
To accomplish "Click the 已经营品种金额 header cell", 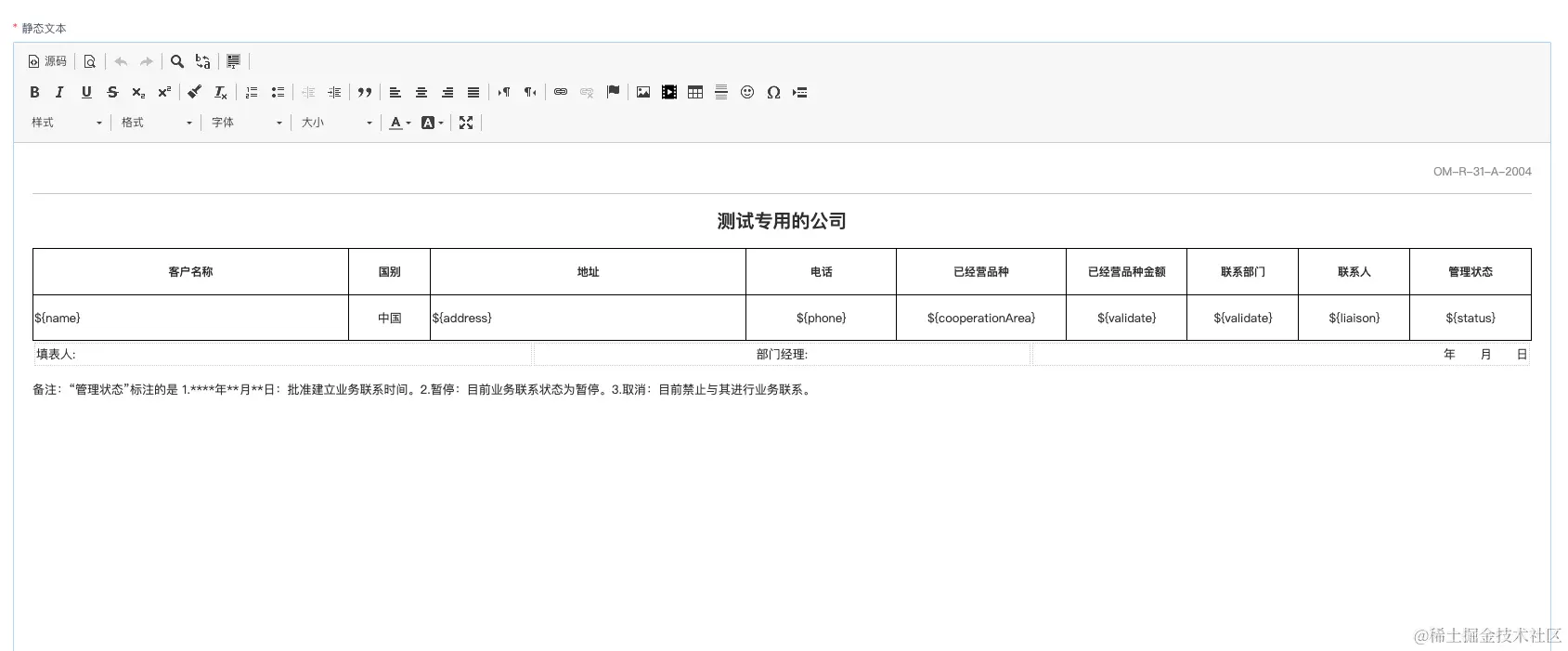I will pos(1126,272).
